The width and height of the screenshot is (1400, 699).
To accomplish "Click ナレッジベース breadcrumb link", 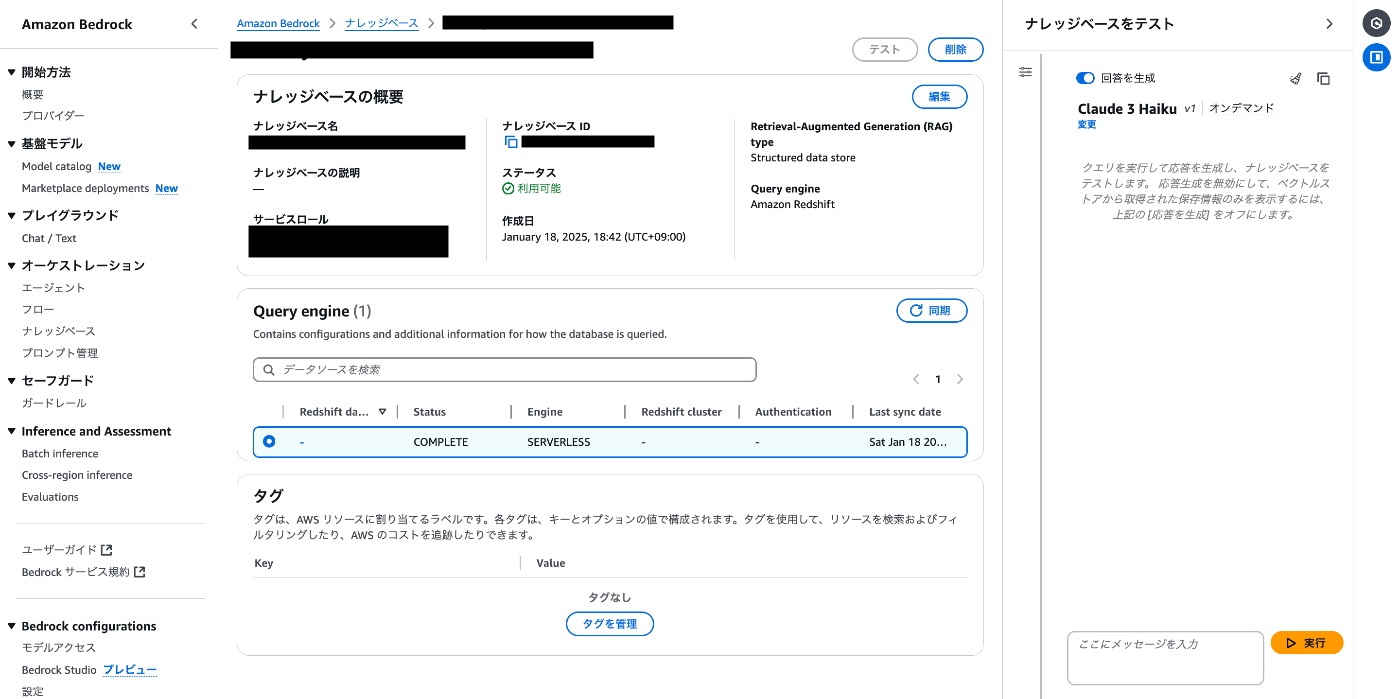I will (382, 23).
